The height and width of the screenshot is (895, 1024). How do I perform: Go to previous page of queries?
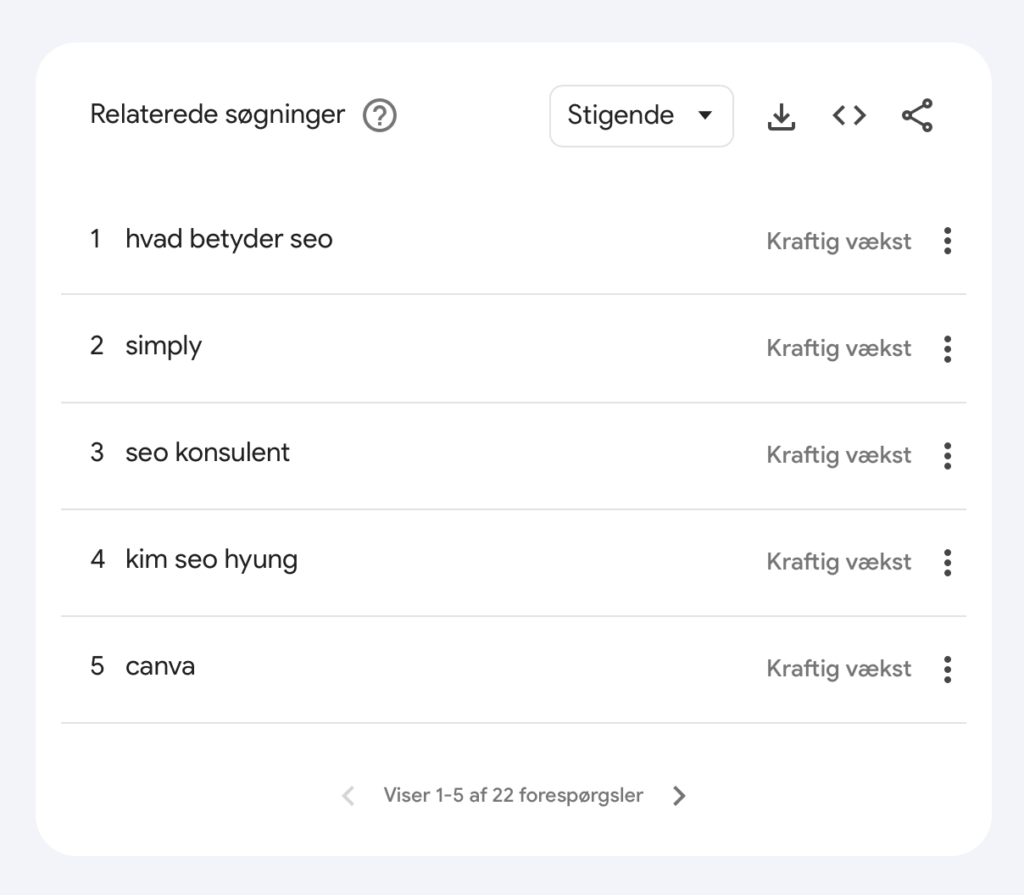point(348,796)
